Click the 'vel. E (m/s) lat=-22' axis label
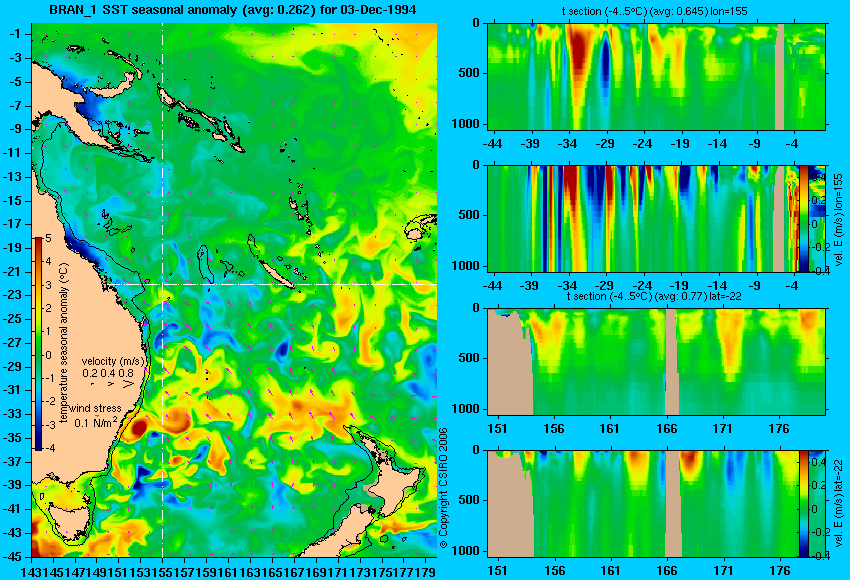This screenshot has height=580, width=850. (838, 505)
